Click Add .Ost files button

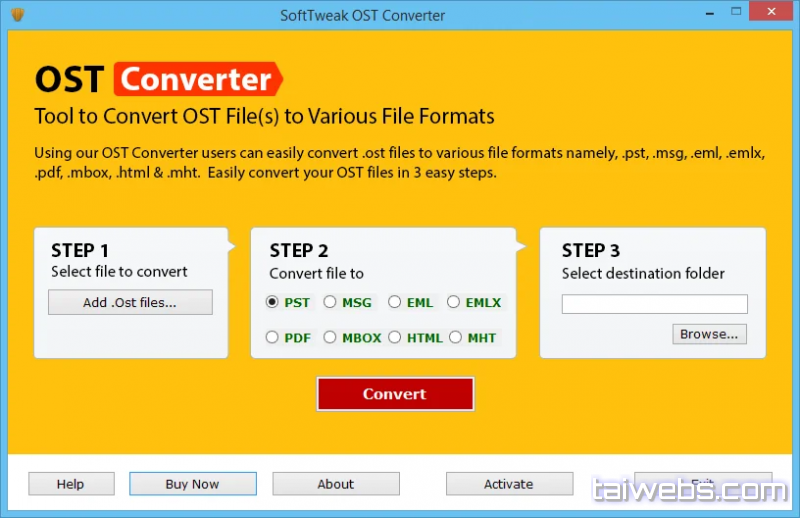coord(130,303)
